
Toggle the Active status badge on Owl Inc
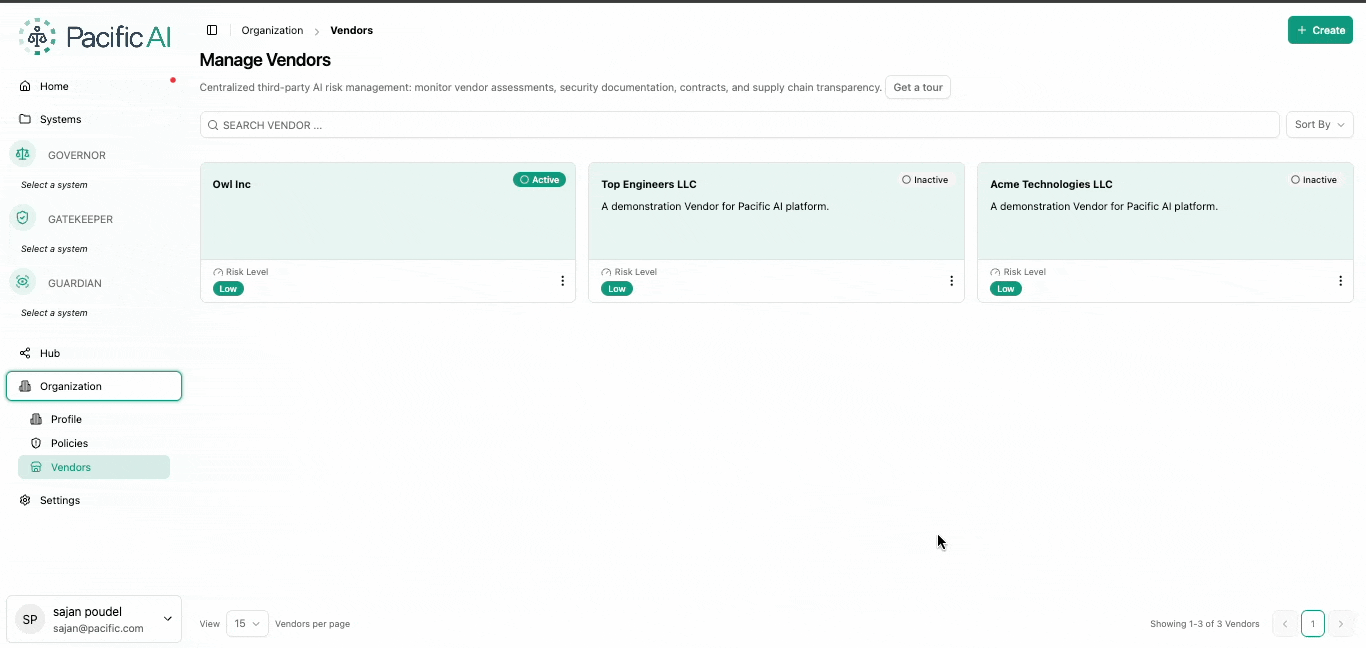click(539, 180)
